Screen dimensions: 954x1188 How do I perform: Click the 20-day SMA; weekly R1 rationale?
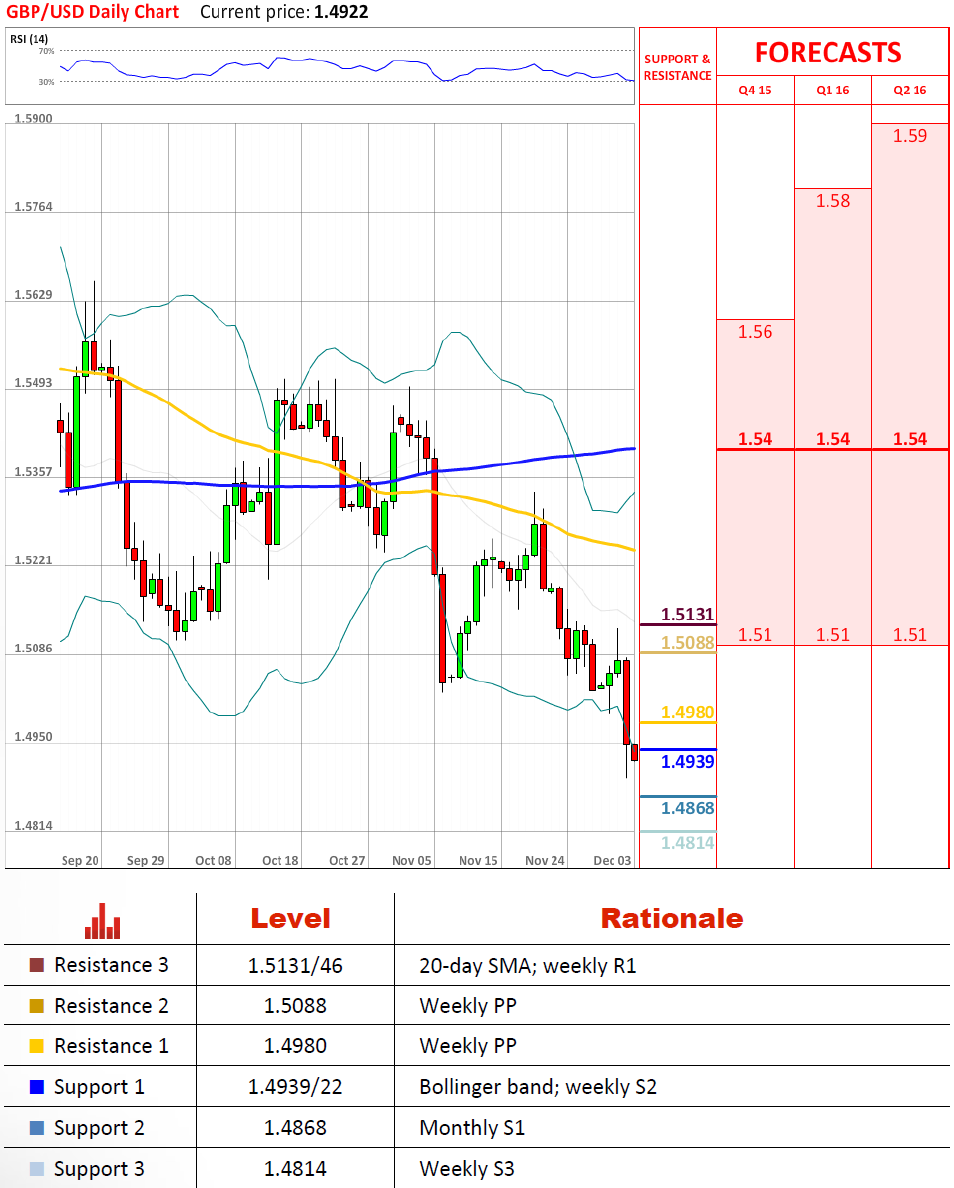click(x=527, y=966)
